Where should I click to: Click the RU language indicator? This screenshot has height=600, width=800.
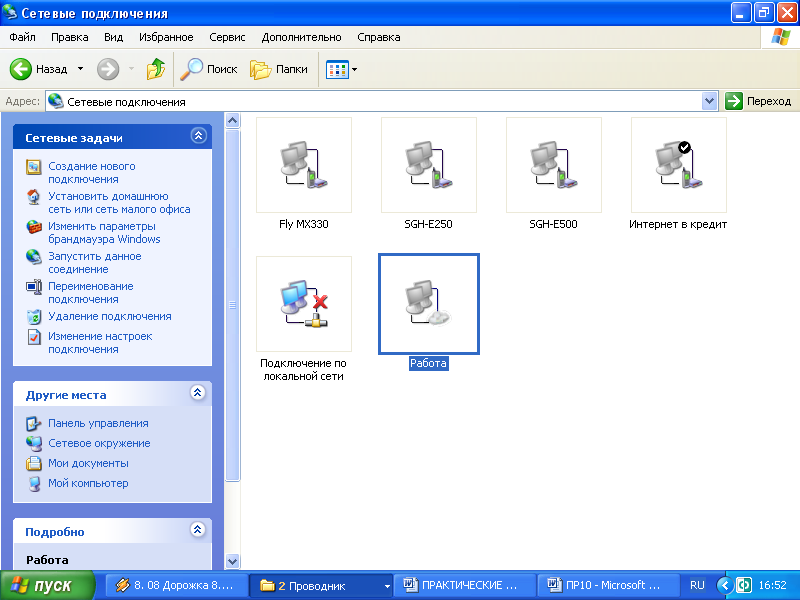coord(697,585)
